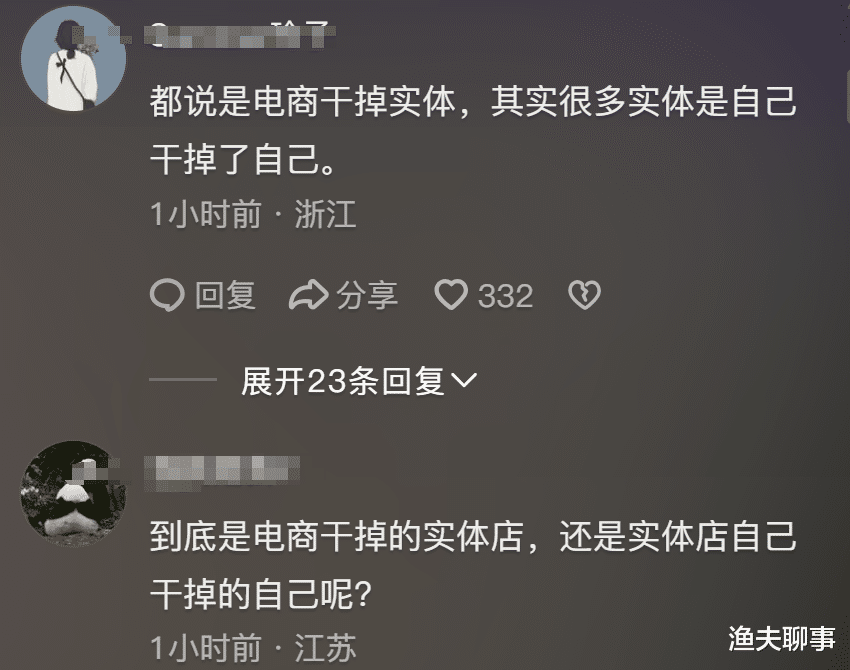This screenshot has height=670, width=850.
Task: Click the 回复 label text
Action: pos(225,295)
